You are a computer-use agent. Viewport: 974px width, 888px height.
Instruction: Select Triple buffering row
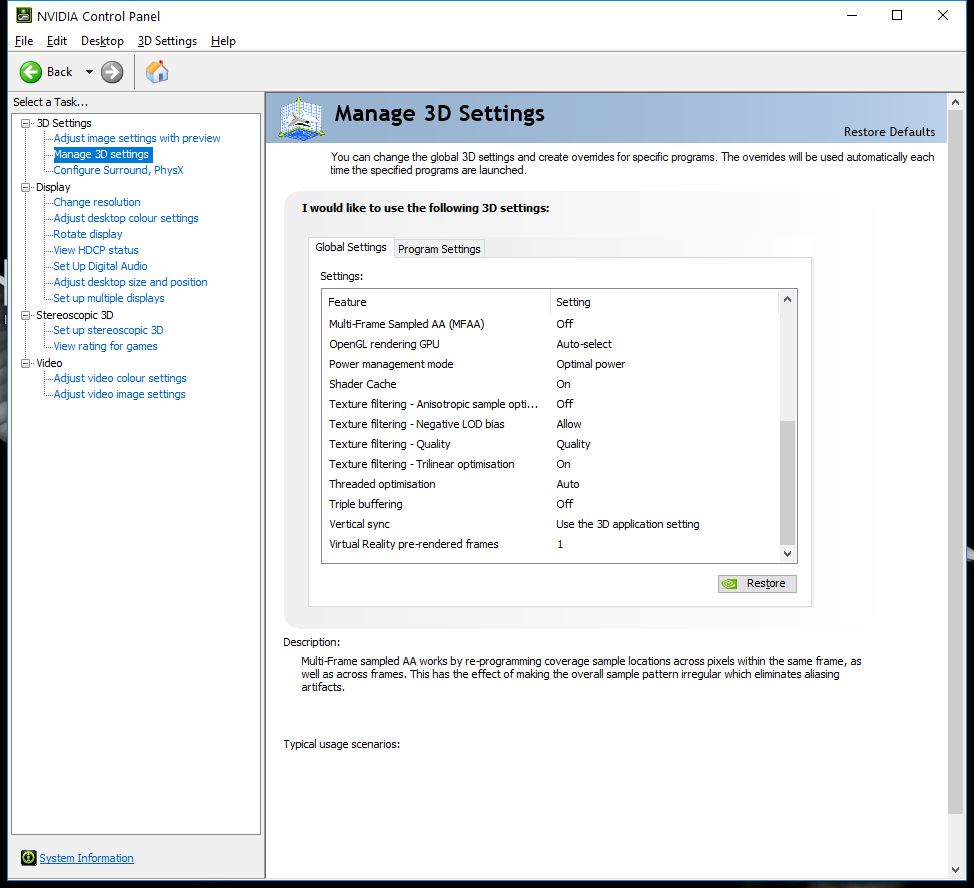click(x=550, y=504)
